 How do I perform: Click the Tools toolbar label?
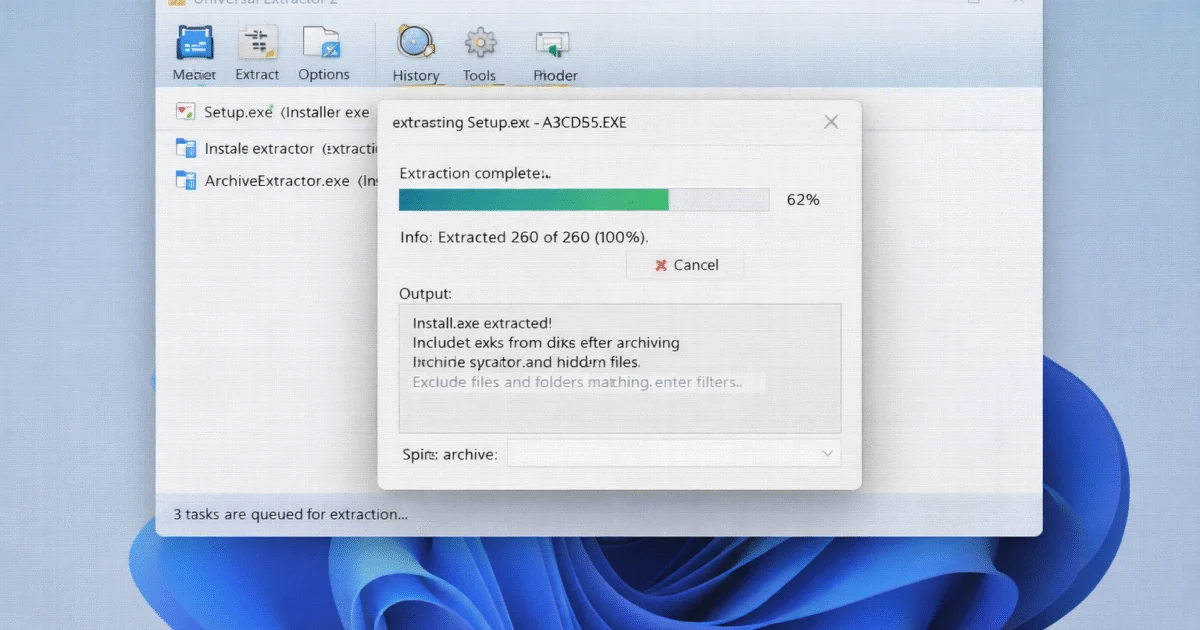pyautogui.click(x=480, y=75)
